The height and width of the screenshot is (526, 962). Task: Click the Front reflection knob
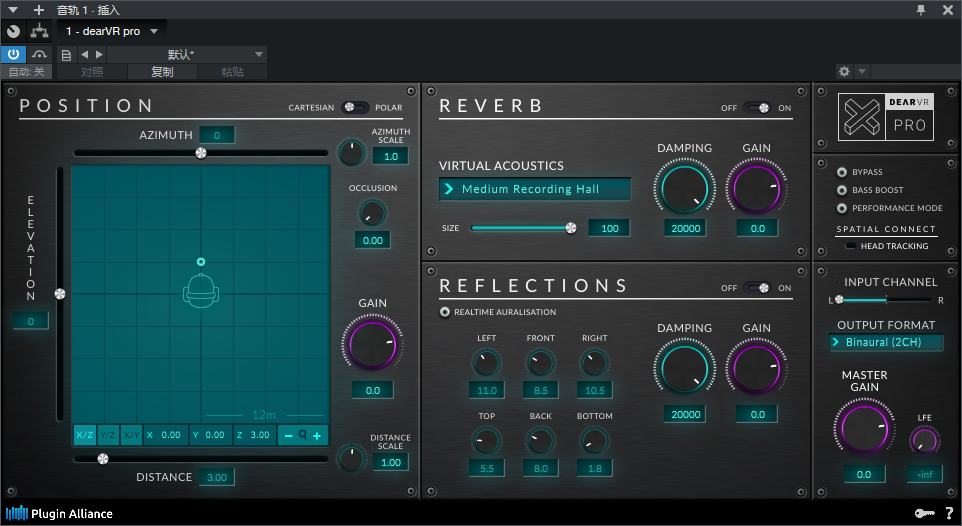click(x=540, y=363)
